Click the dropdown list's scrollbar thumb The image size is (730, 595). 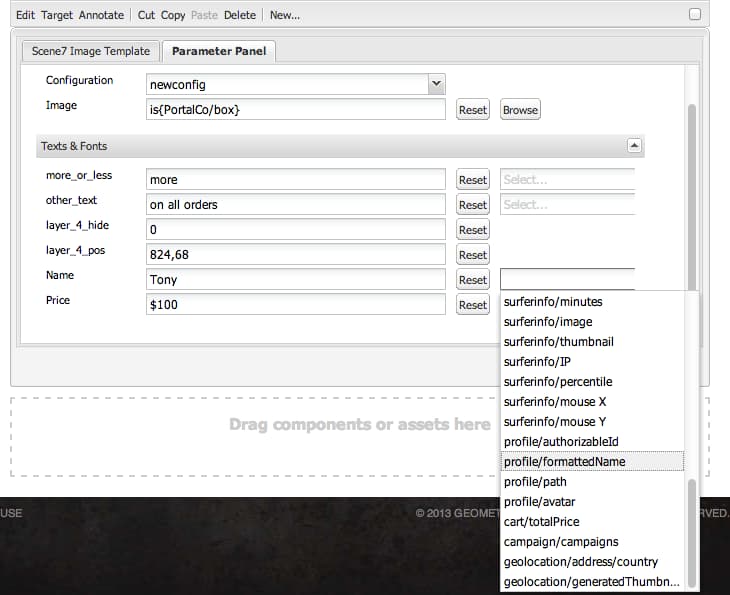[x=691, y=534]
